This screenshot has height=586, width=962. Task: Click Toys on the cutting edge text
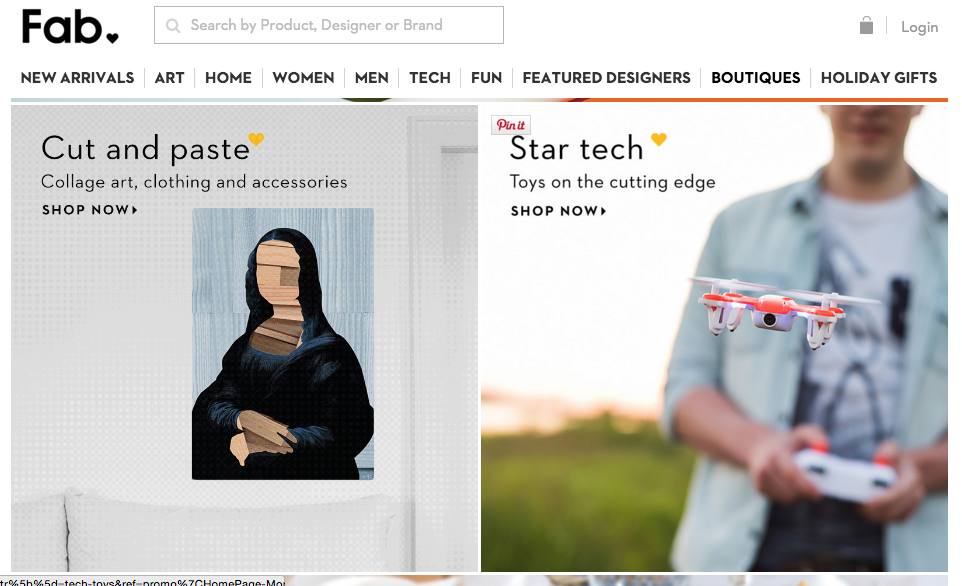point(612,182)
